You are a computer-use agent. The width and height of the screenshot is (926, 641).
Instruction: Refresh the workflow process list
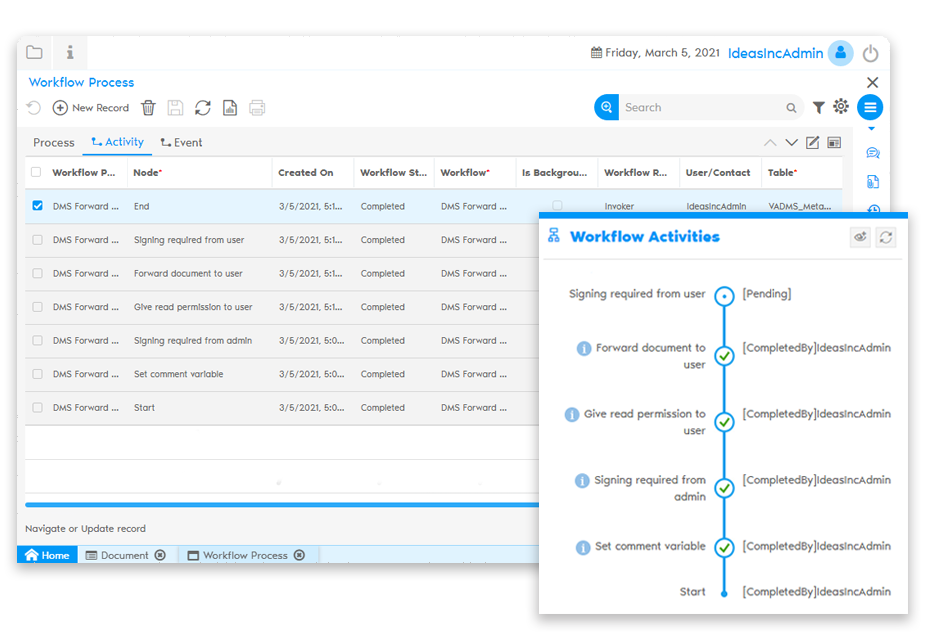pyautogui.click(x=203, y=107)
